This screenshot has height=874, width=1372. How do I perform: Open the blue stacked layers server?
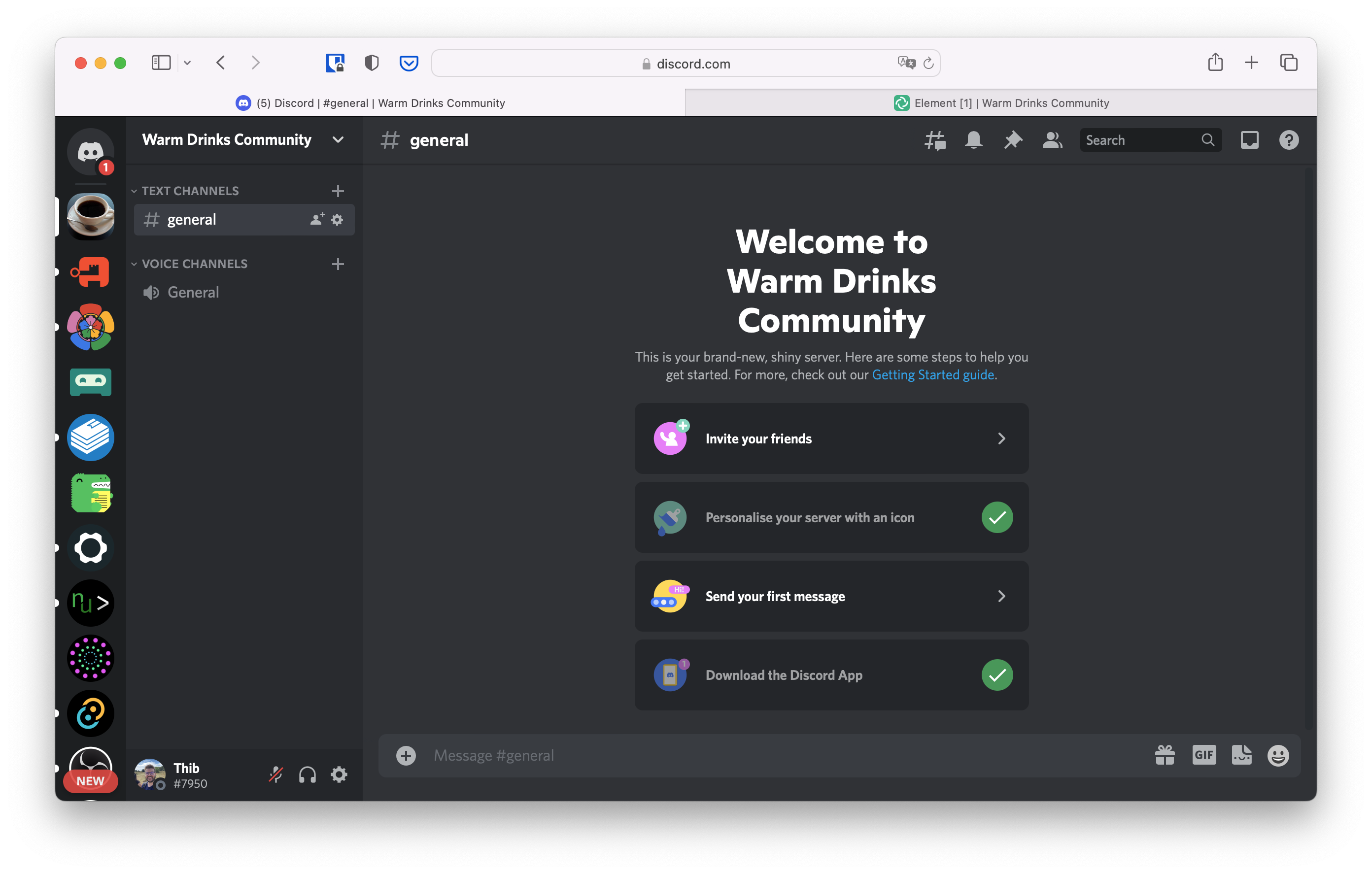(x=91, y=437)
